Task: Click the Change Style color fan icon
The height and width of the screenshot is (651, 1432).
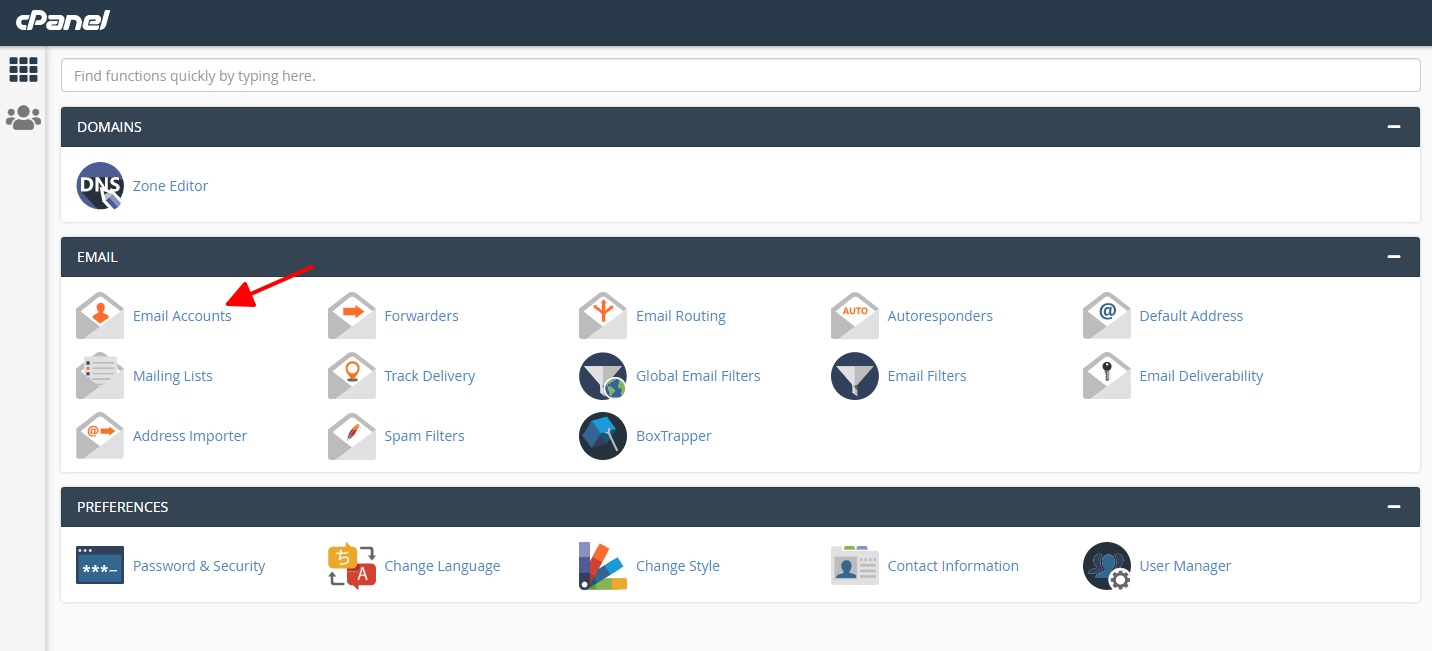Action: click(603, 566)
